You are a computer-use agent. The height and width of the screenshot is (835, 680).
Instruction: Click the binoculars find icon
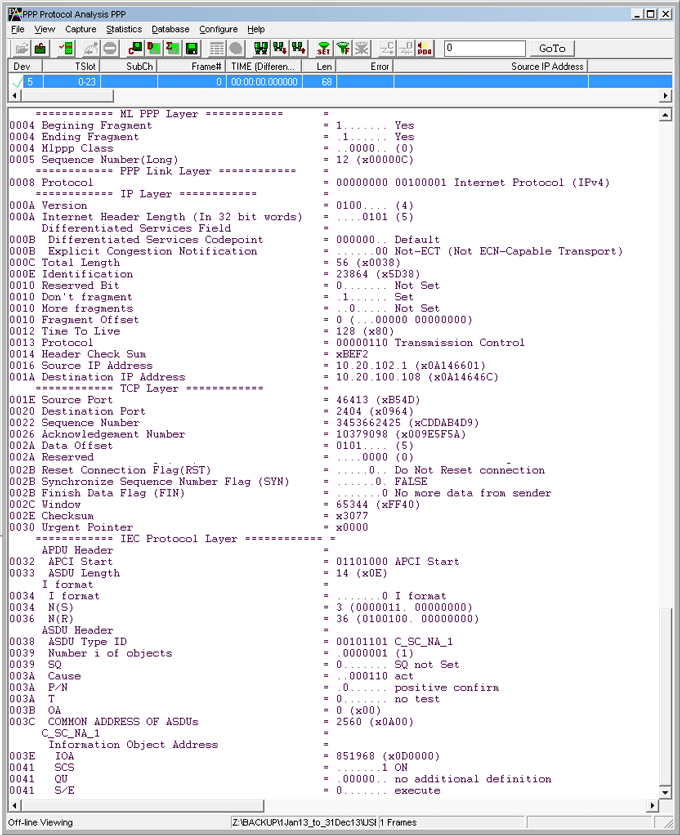coord(257,48)
